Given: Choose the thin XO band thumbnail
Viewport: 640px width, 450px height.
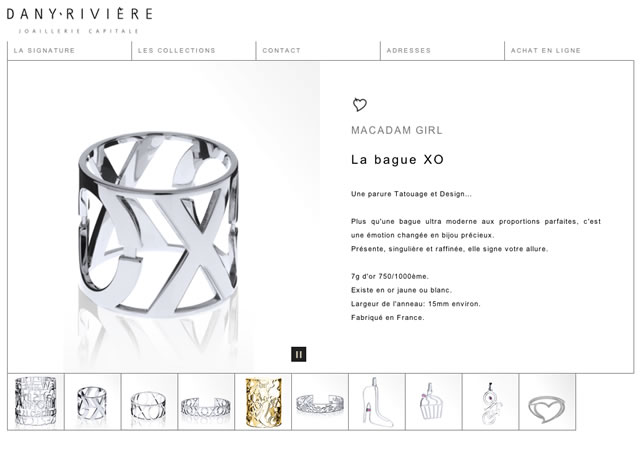Looking at the screenshot, I should click(149, 402).
